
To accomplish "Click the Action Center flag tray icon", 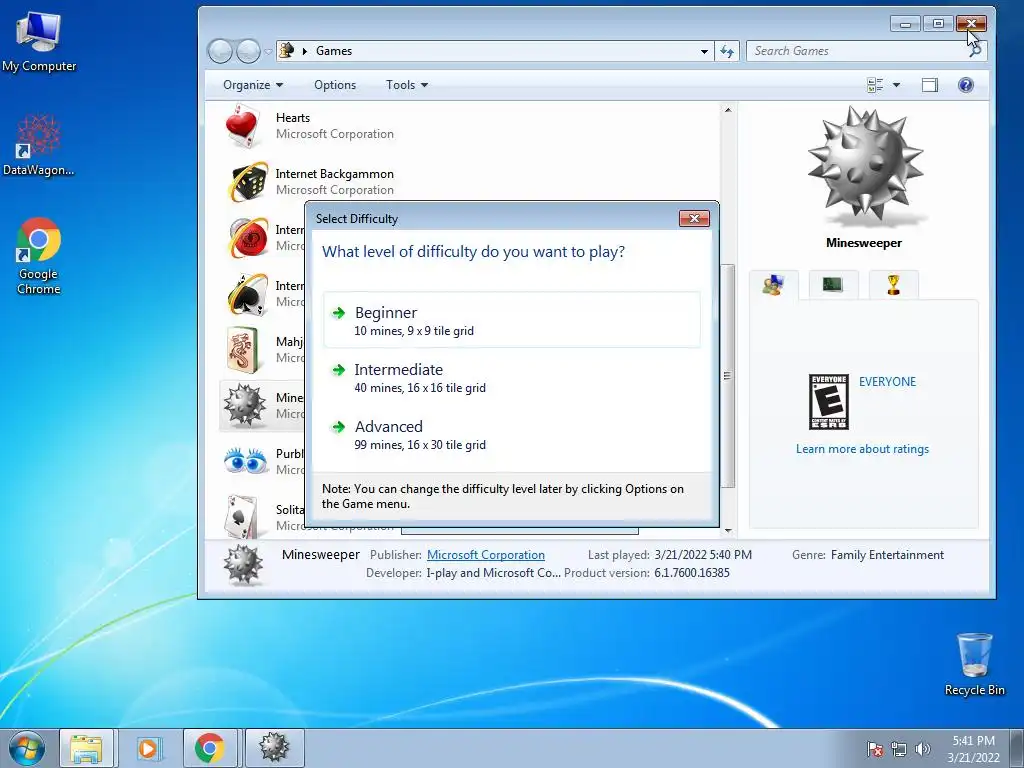I will point(875,749).
